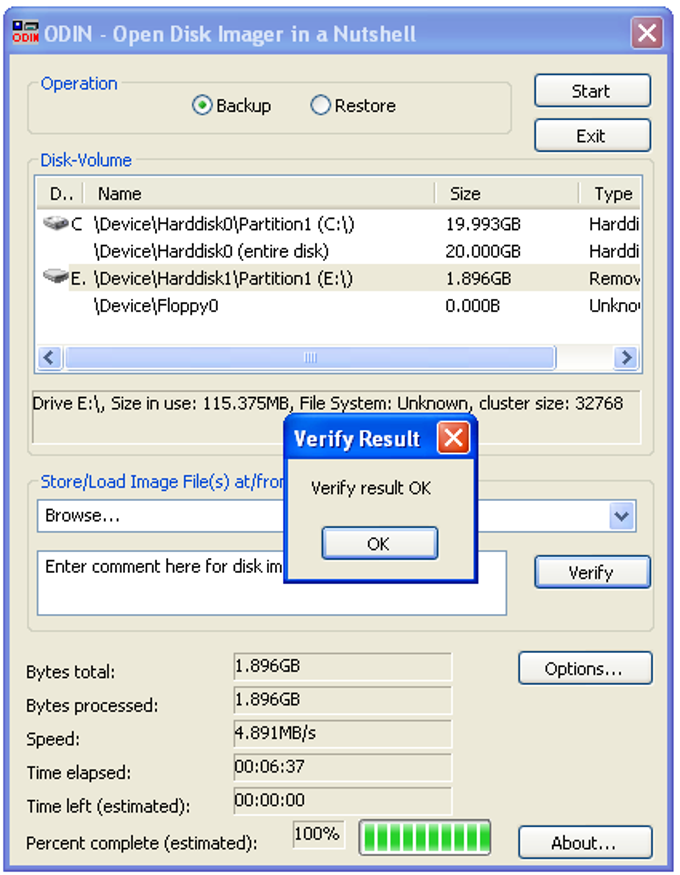Click the 19.993GB size cell

point(483,224)
